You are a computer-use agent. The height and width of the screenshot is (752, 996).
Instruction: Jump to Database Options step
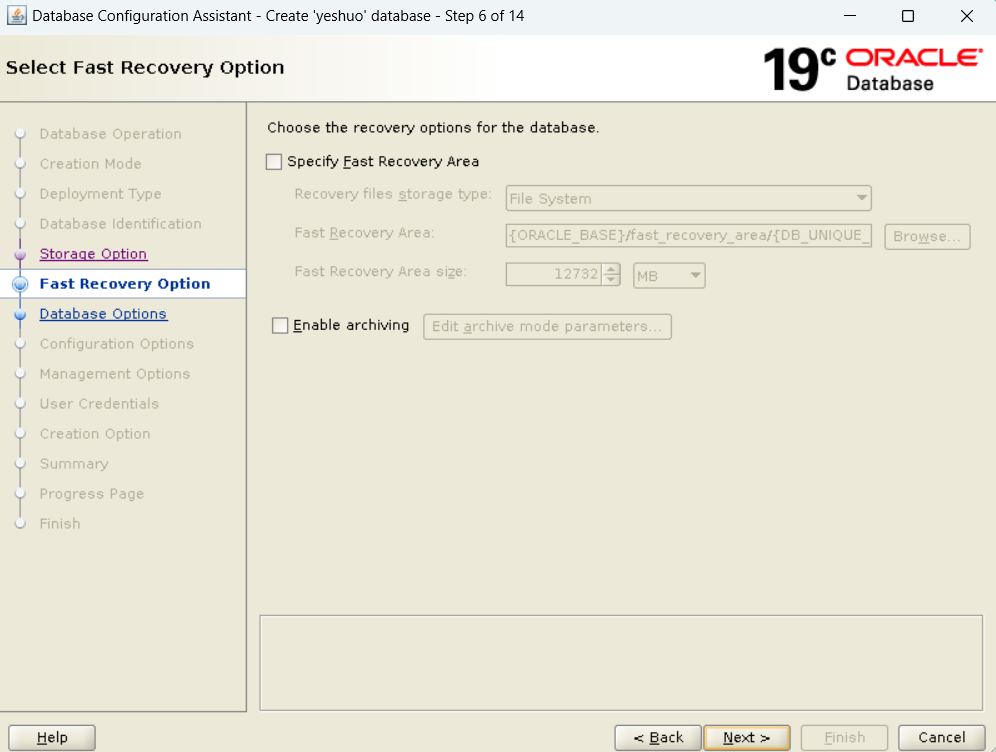[x=103, y=314]
